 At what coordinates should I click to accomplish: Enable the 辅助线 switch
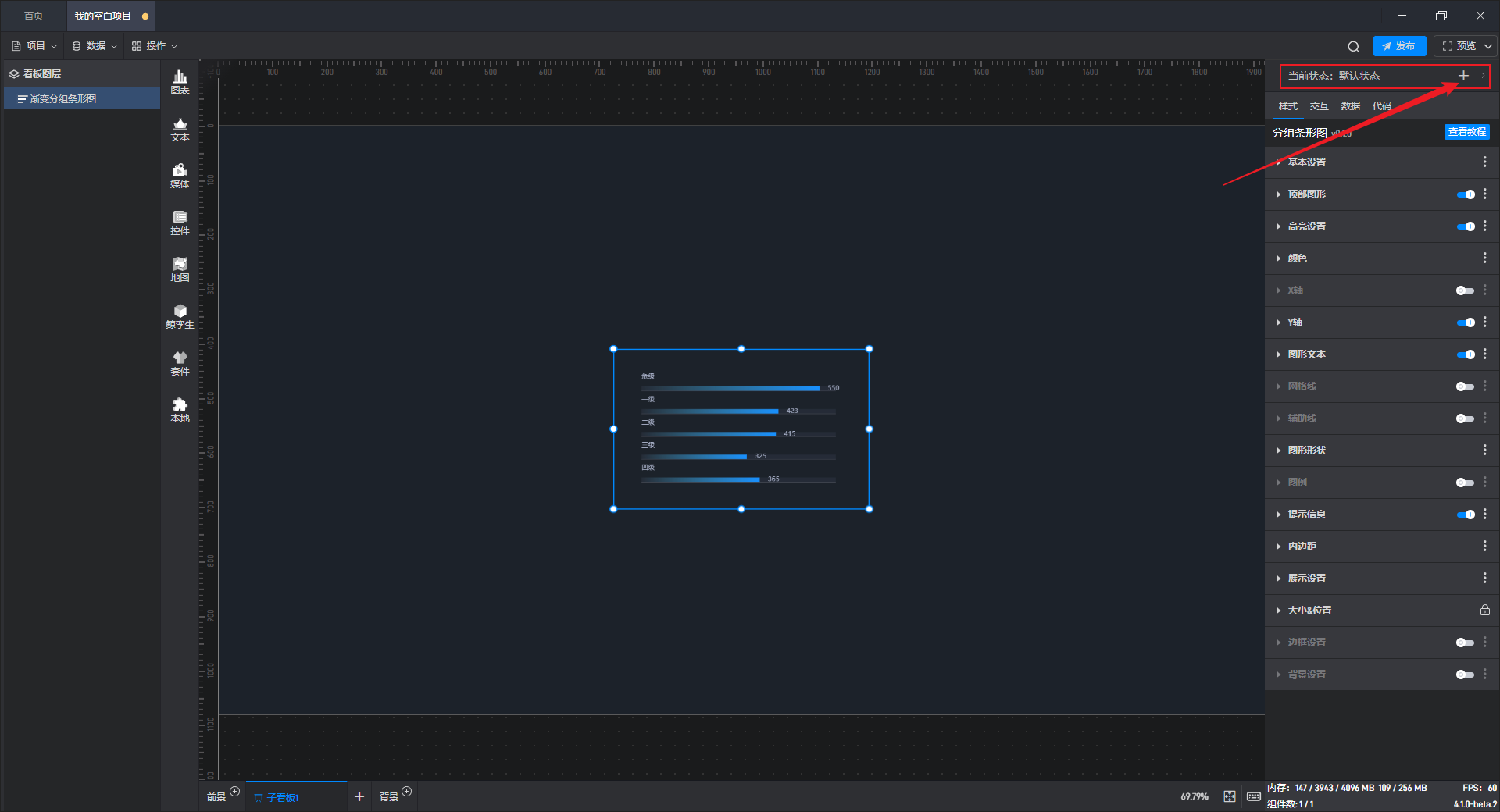[1466, 418]
